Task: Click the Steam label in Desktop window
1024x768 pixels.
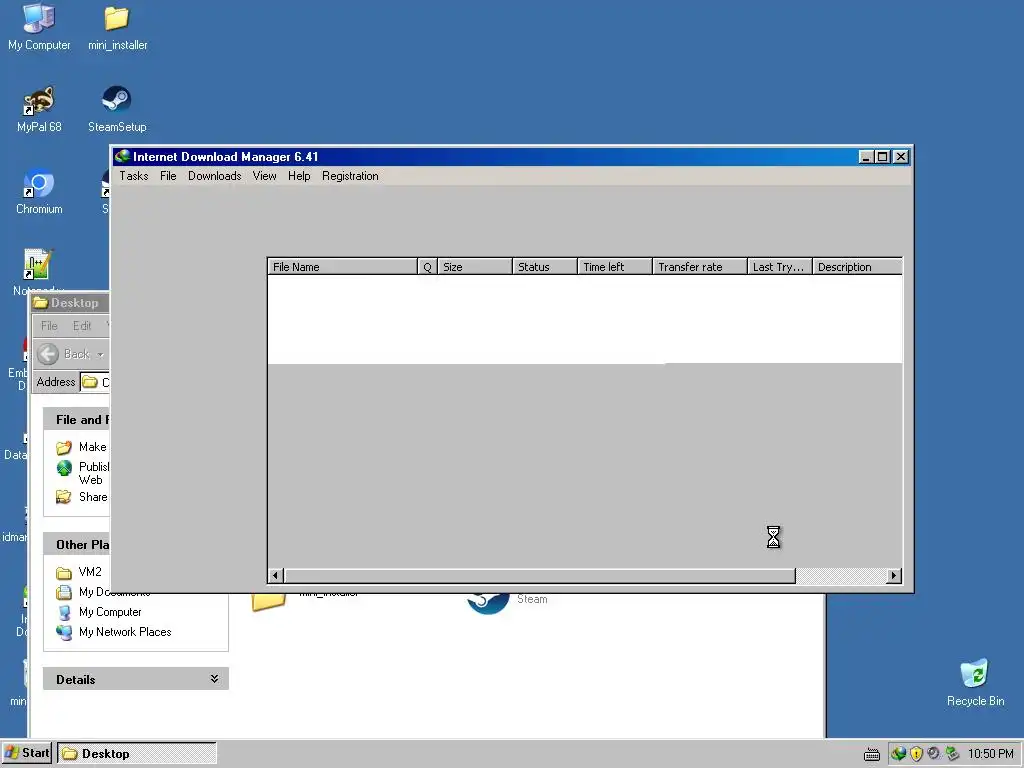Action: pos(532,599)
